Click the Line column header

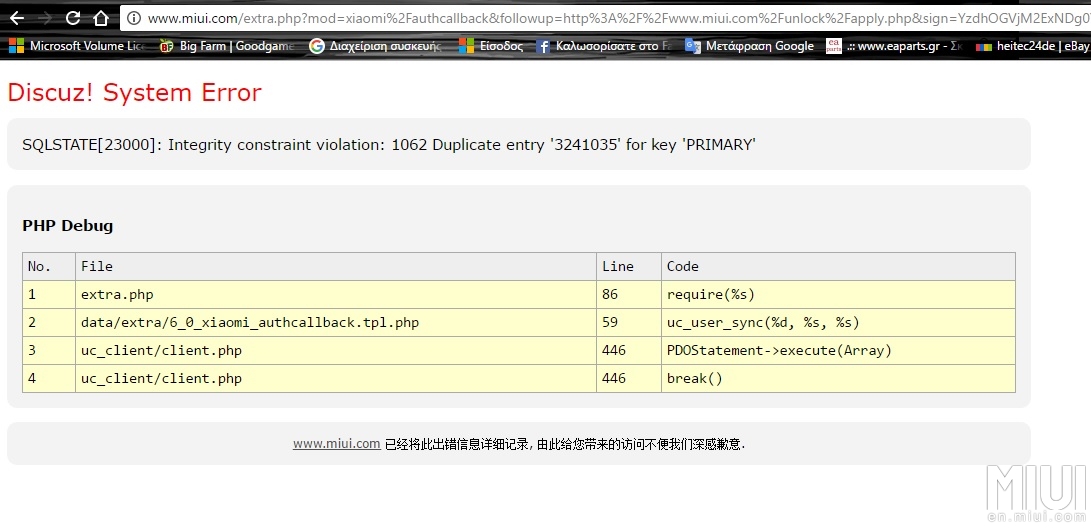[628, 267]
